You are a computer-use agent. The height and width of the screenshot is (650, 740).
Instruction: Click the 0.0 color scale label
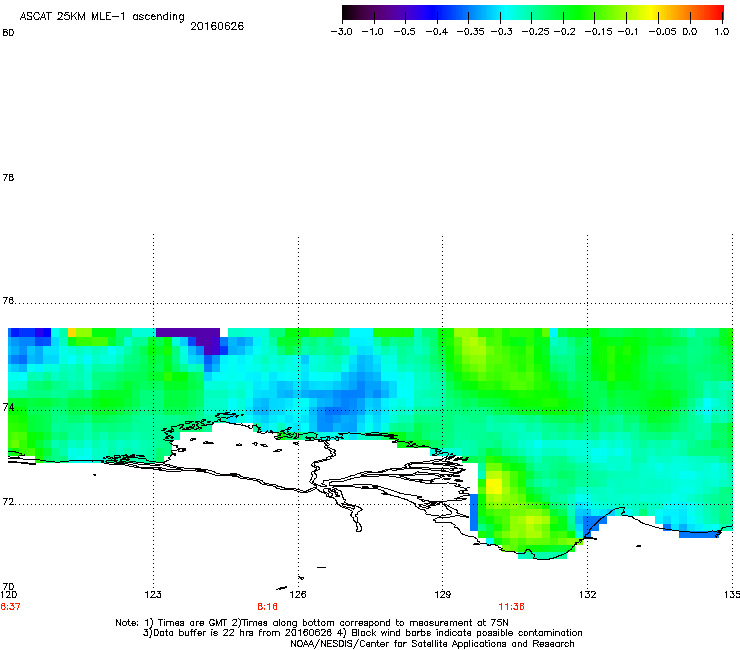pos(690,32)
